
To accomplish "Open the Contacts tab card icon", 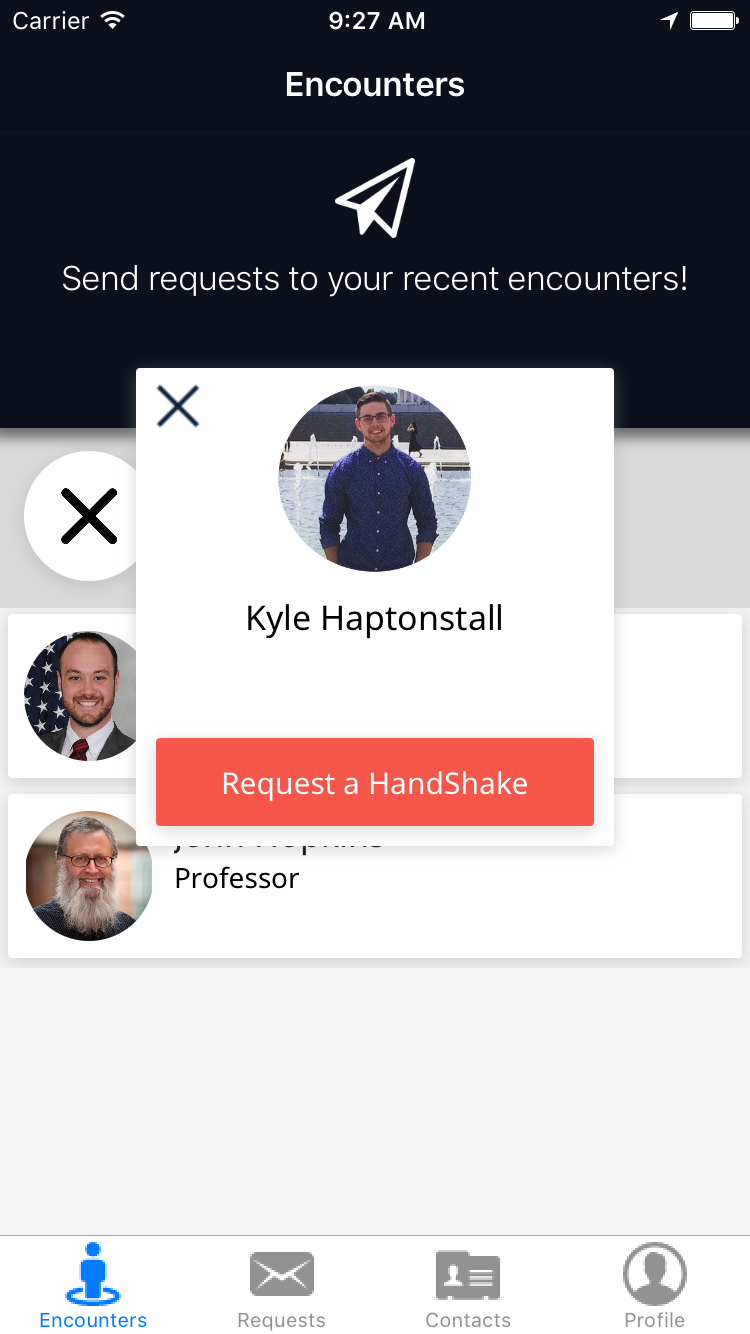I will click(468, 1274).
